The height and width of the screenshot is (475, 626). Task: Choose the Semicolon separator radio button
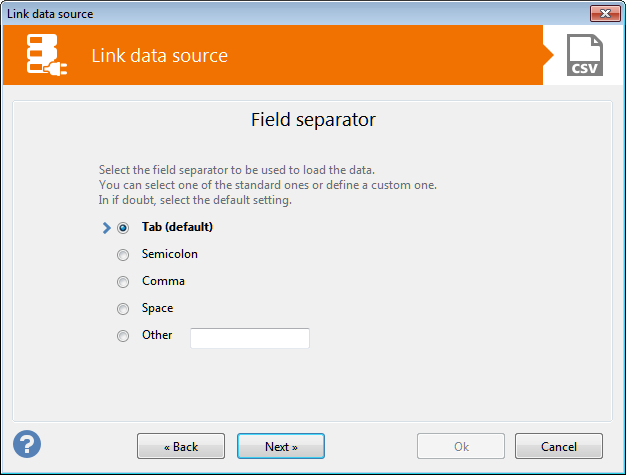(123, 255)
